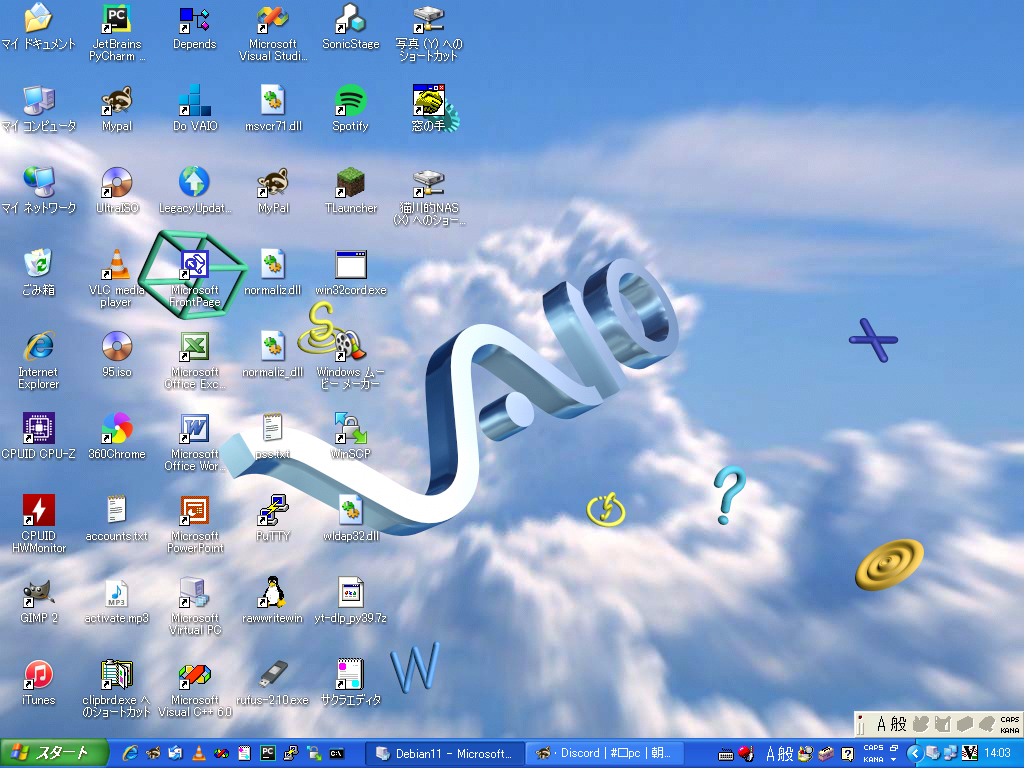Open the command prompt quick launch icon

pos(336,754)
